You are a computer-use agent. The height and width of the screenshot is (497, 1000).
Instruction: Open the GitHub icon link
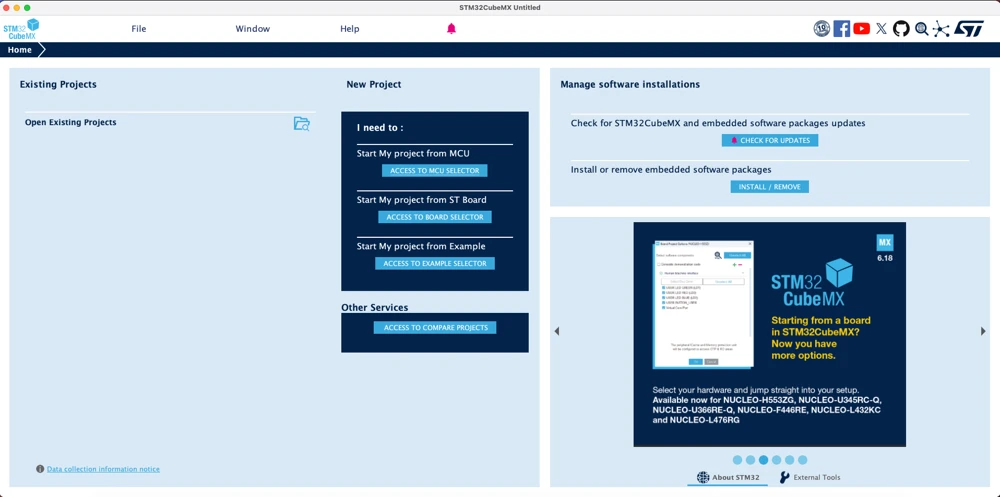click(x=901, y=29)
